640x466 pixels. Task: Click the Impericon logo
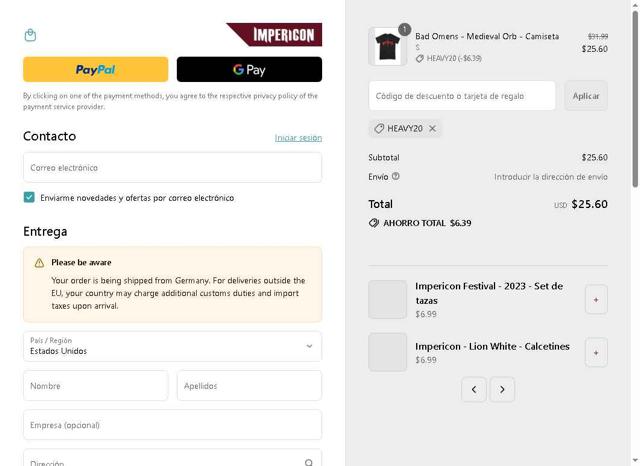[274, 35]
